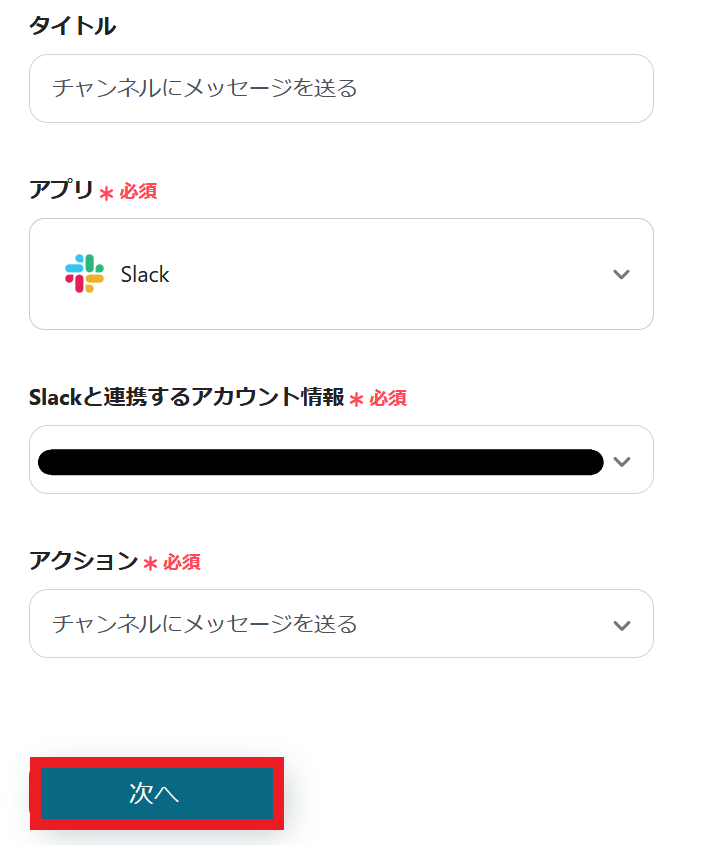Viewport: 720px width, 845px height.
Task: Expand the アプリ dropdown chevron
Action: point(621,274)
